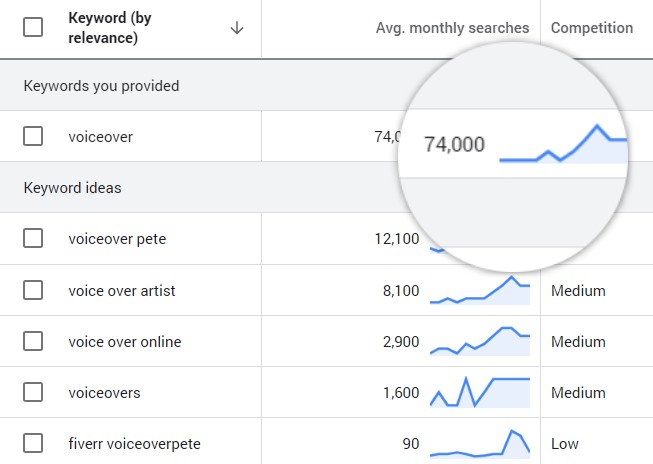
Task: Click the sort arrow beside Keyword header
Action: 237,28
